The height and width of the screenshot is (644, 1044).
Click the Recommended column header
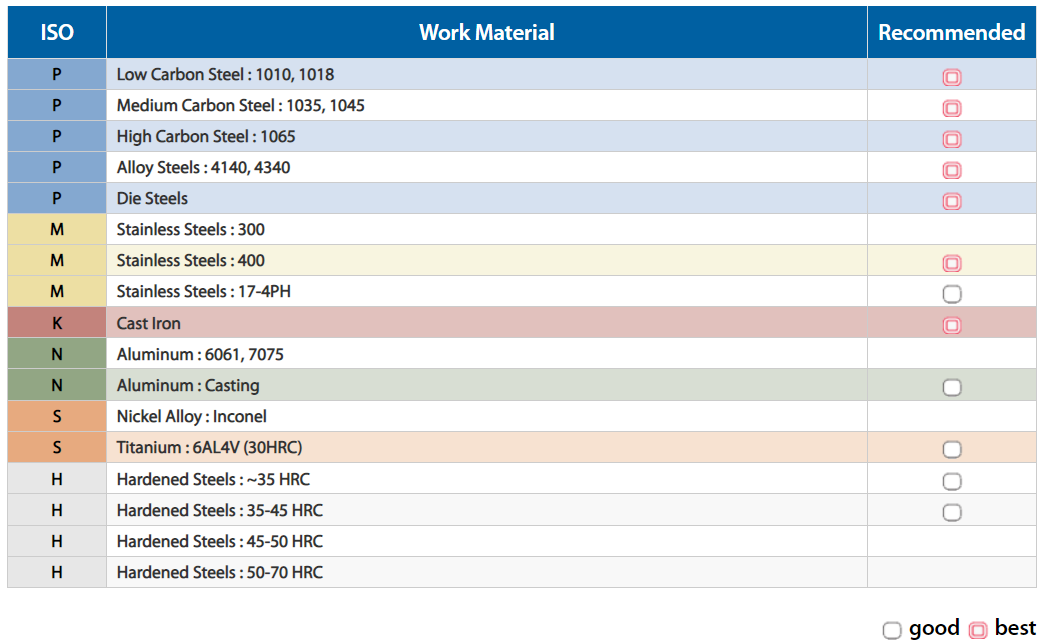(951, 32)
